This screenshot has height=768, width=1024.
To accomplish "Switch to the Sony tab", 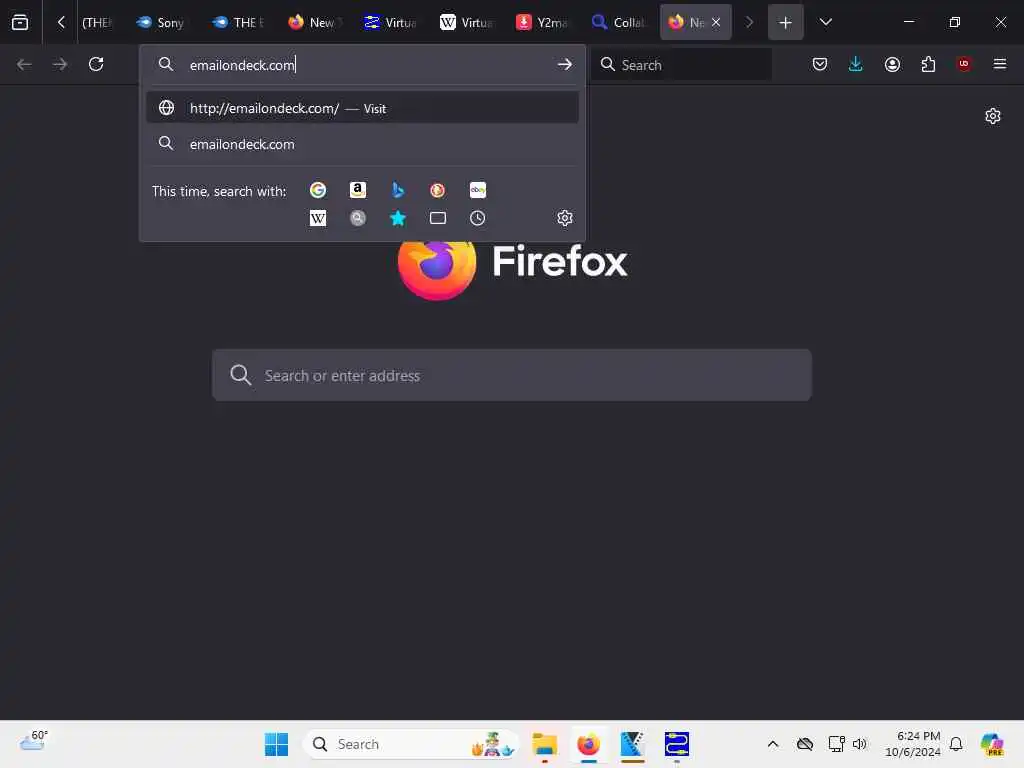I will pyautogui.click(x=161, y=22).
